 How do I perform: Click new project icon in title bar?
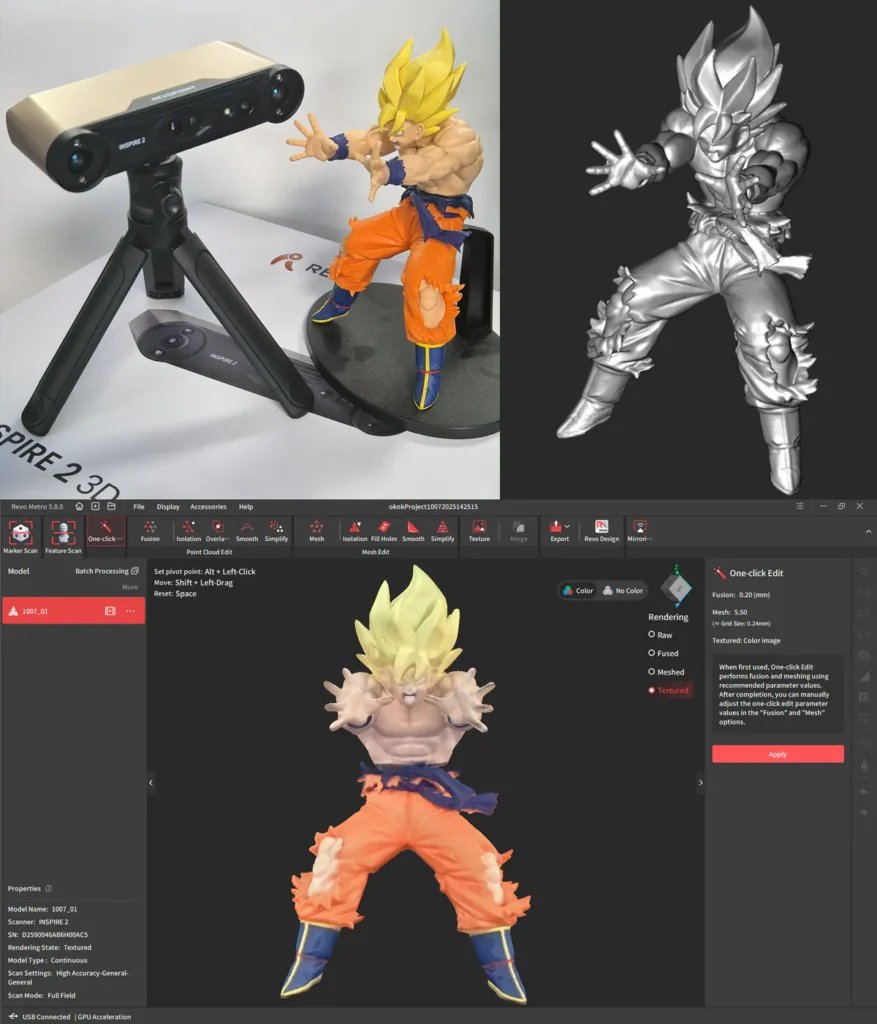[x=95, y=506]
